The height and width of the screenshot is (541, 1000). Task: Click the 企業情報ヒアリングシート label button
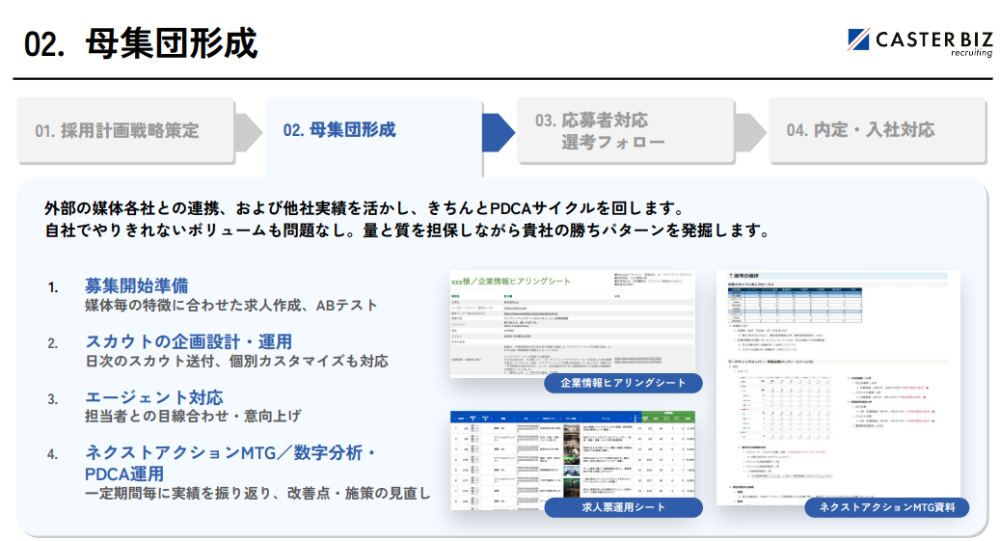623,383
